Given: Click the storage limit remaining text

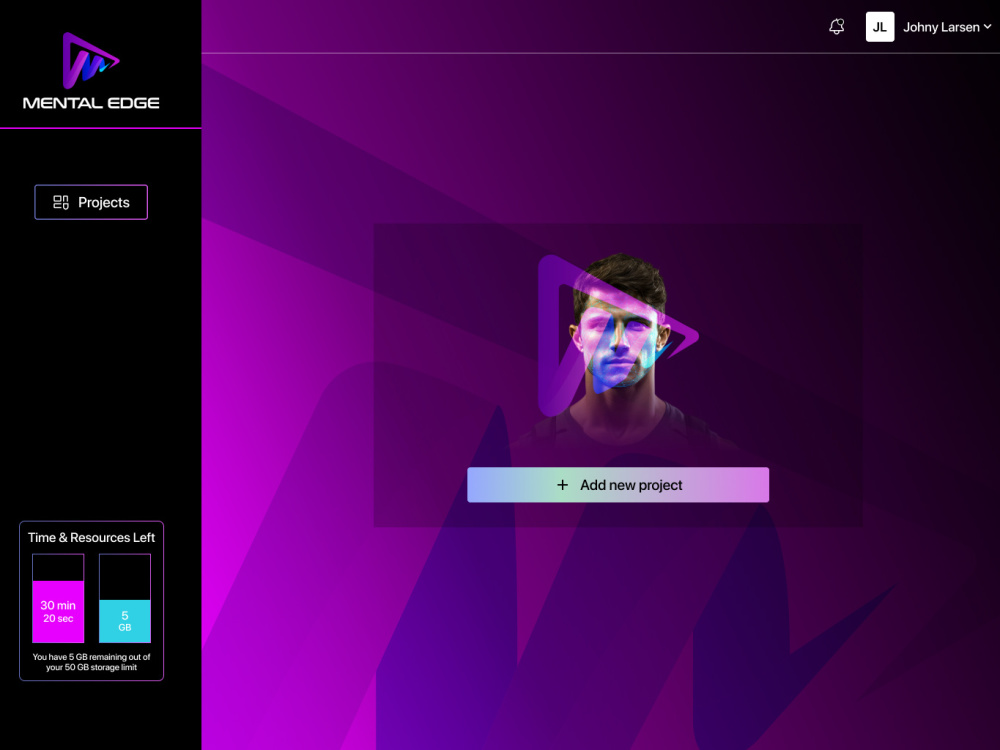Looking at the screenshot, I should 91,662.
